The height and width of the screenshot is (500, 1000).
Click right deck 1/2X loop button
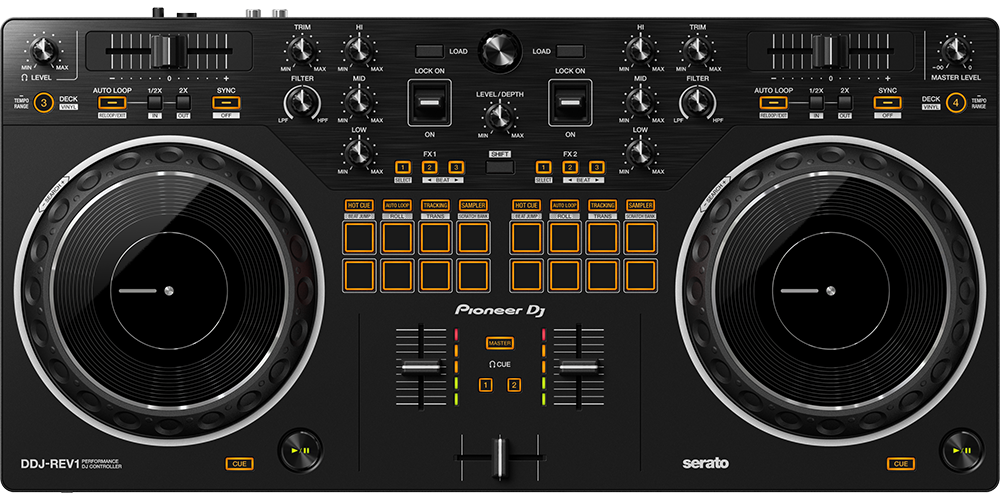click(816, 103)
